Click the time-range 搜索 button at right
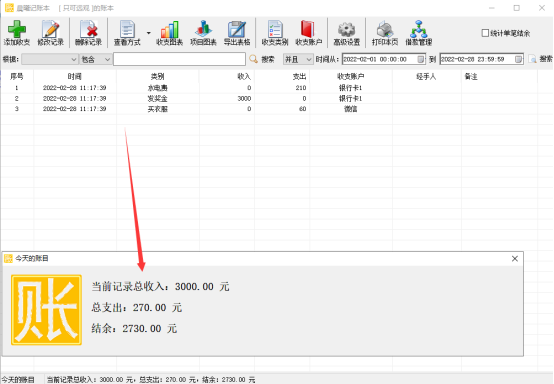554x384 pixels. coord(540,59)
